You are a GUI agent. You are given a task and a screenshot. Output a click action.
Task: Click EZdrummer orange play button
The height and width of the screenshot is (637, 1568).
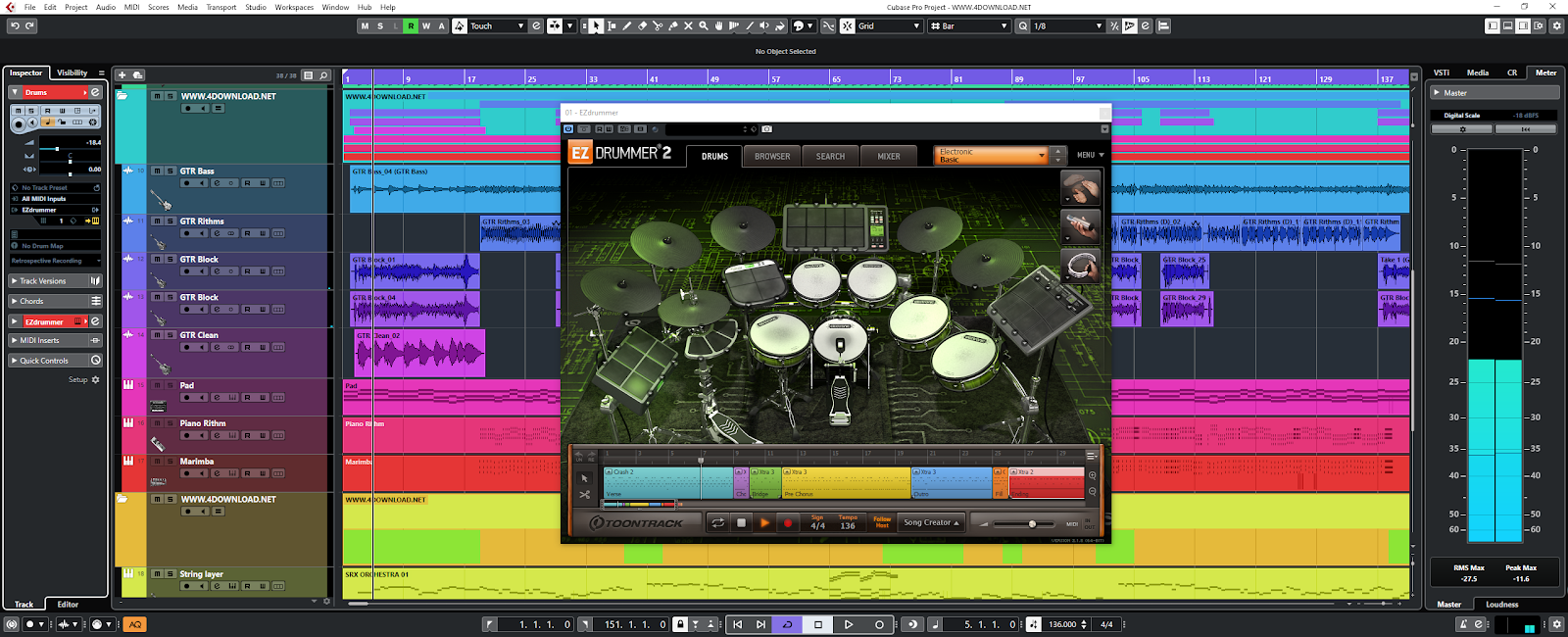tap(764, 523)
